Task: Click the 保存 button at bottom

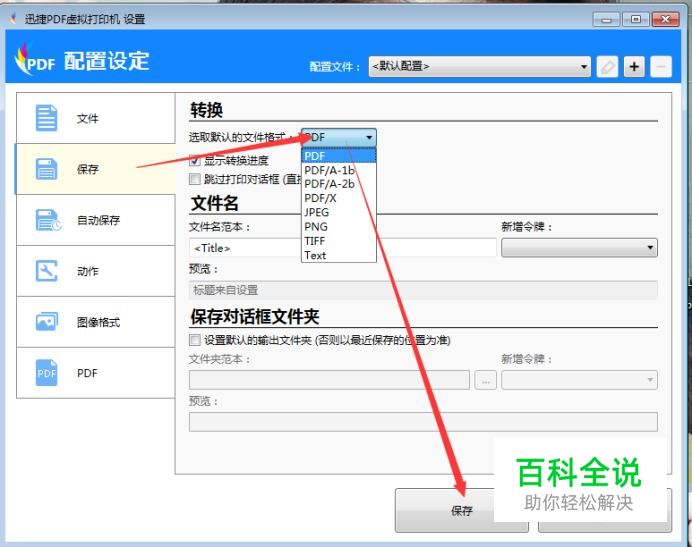Action: pos(462,510)
